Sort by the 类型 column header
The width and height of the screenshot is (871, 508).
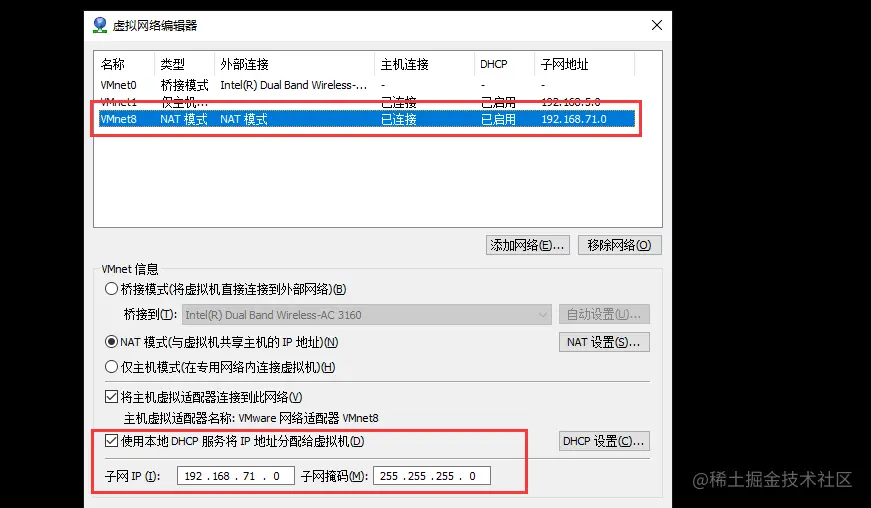[172, 64]
